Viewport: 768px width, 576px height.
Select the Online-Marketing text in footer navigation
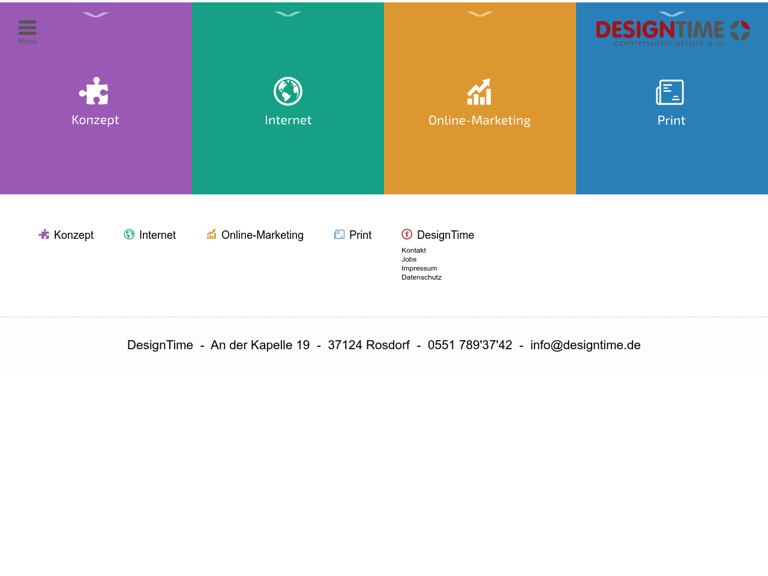click(262, 235)
